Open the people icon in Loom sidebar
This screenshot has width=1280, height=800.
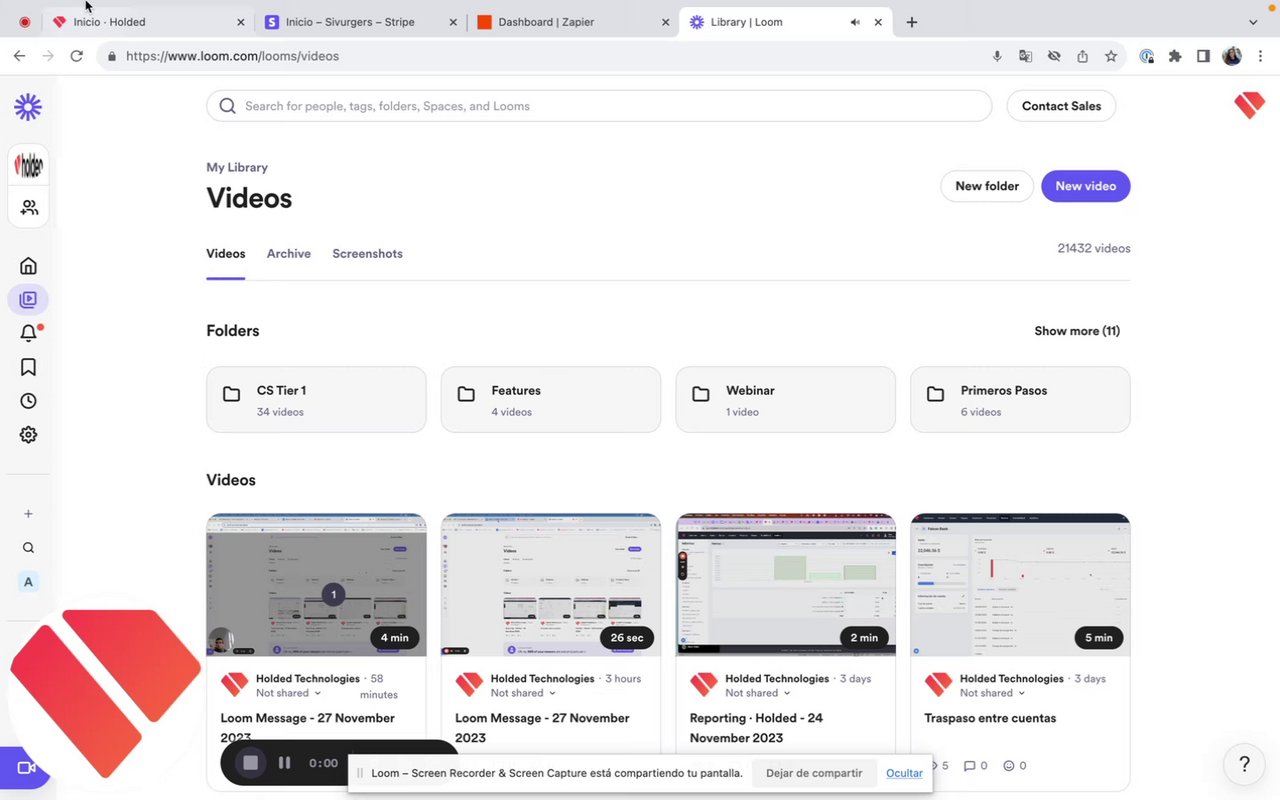pyautogui.click(x=29, y=208)
